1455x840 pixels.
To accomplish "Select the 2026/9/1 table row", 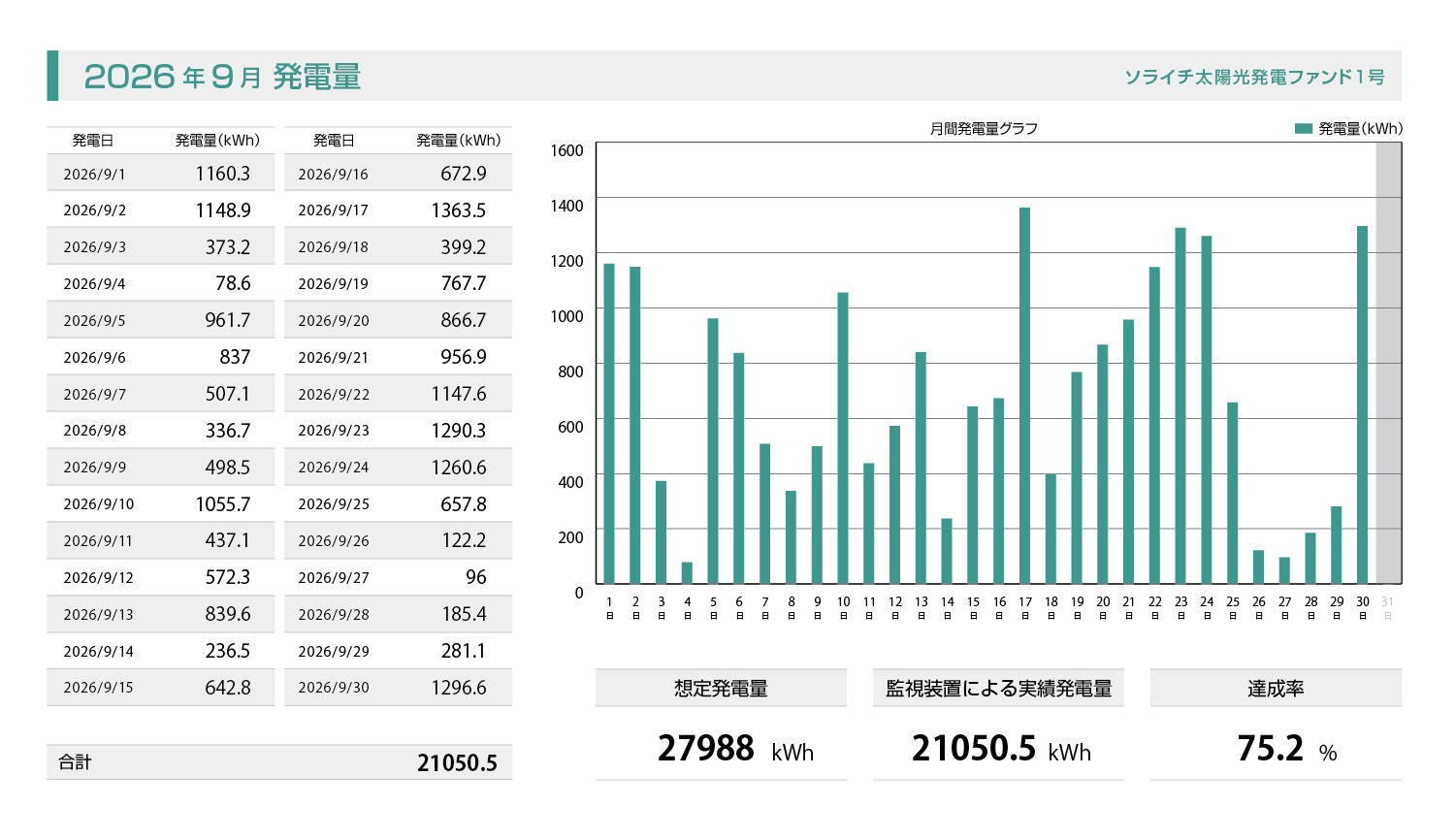I will click(x=160, y=174).
